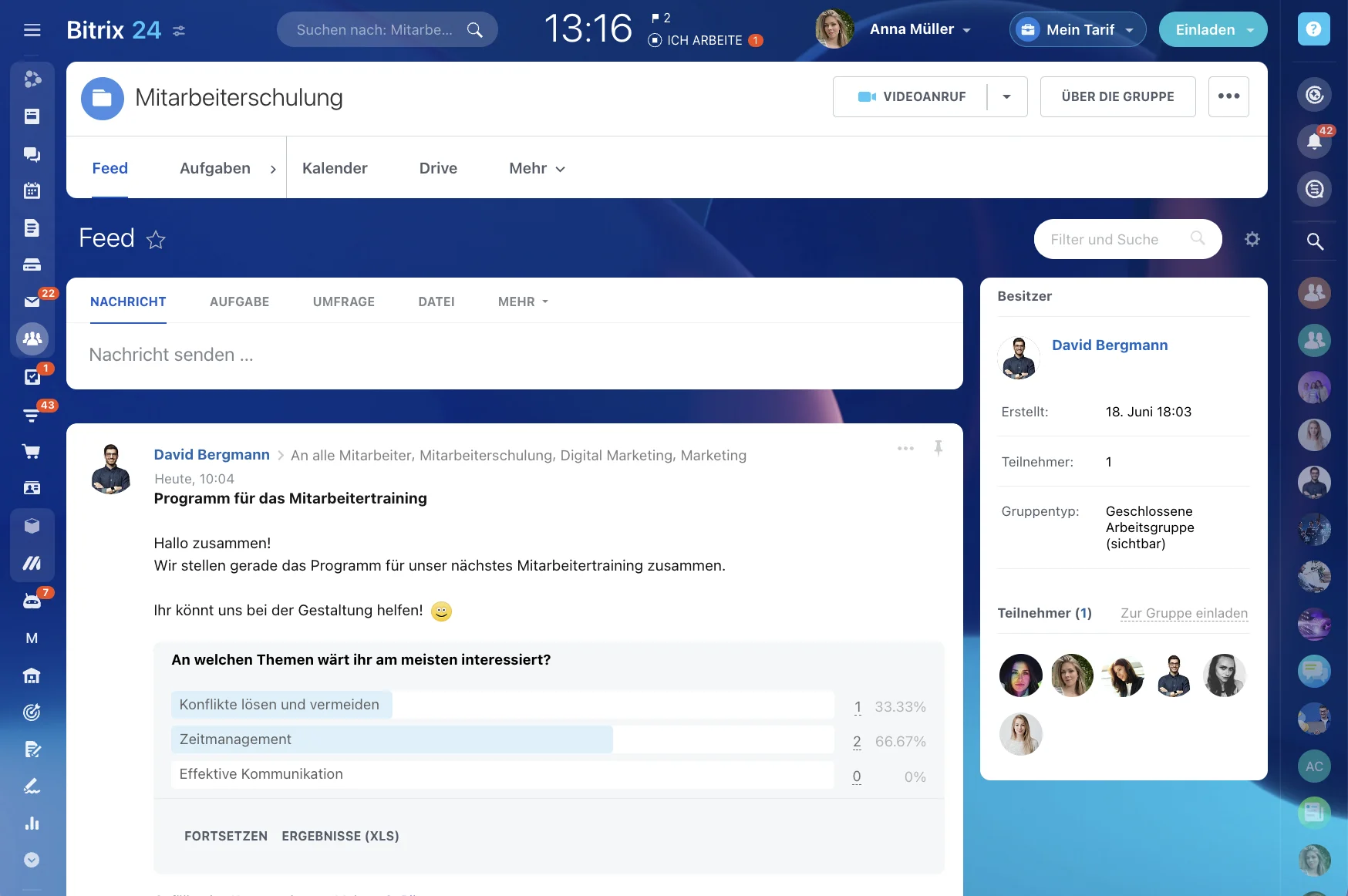1348x896 pixels.
Task: Open Feed settings gear icon
Action: (x=1252, y=239)
